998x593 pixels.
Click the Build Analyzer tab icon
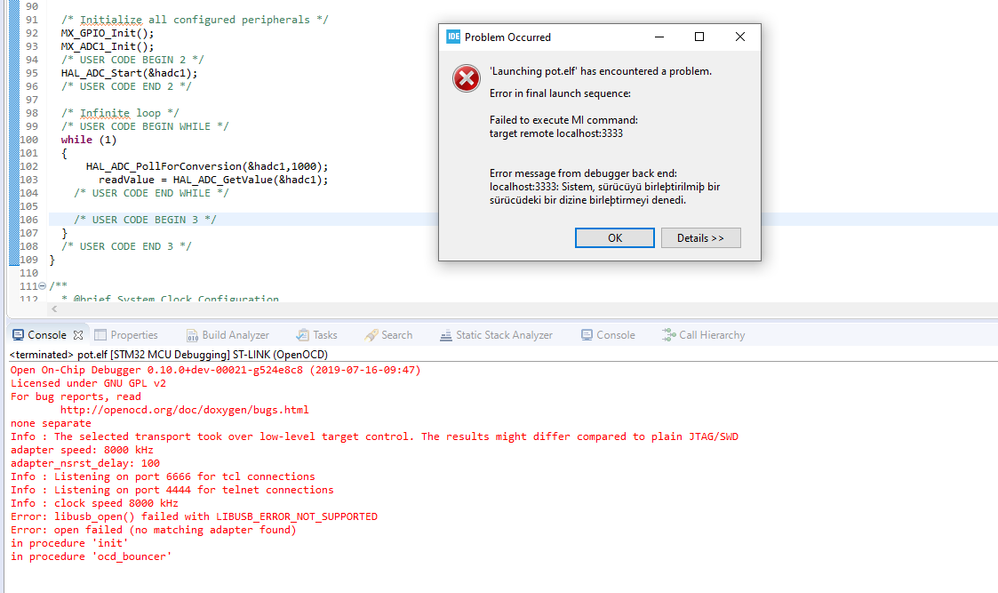point(192,335)
